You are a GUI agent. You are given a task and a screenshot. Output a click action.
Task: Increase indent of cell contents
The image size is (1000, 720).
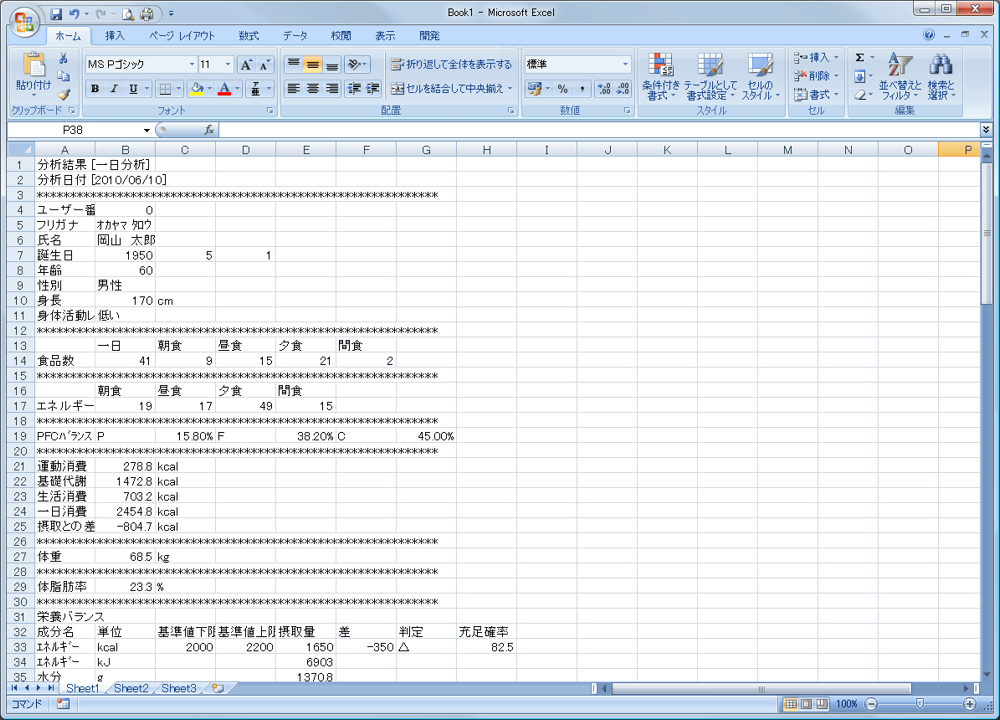click(373, 89)
